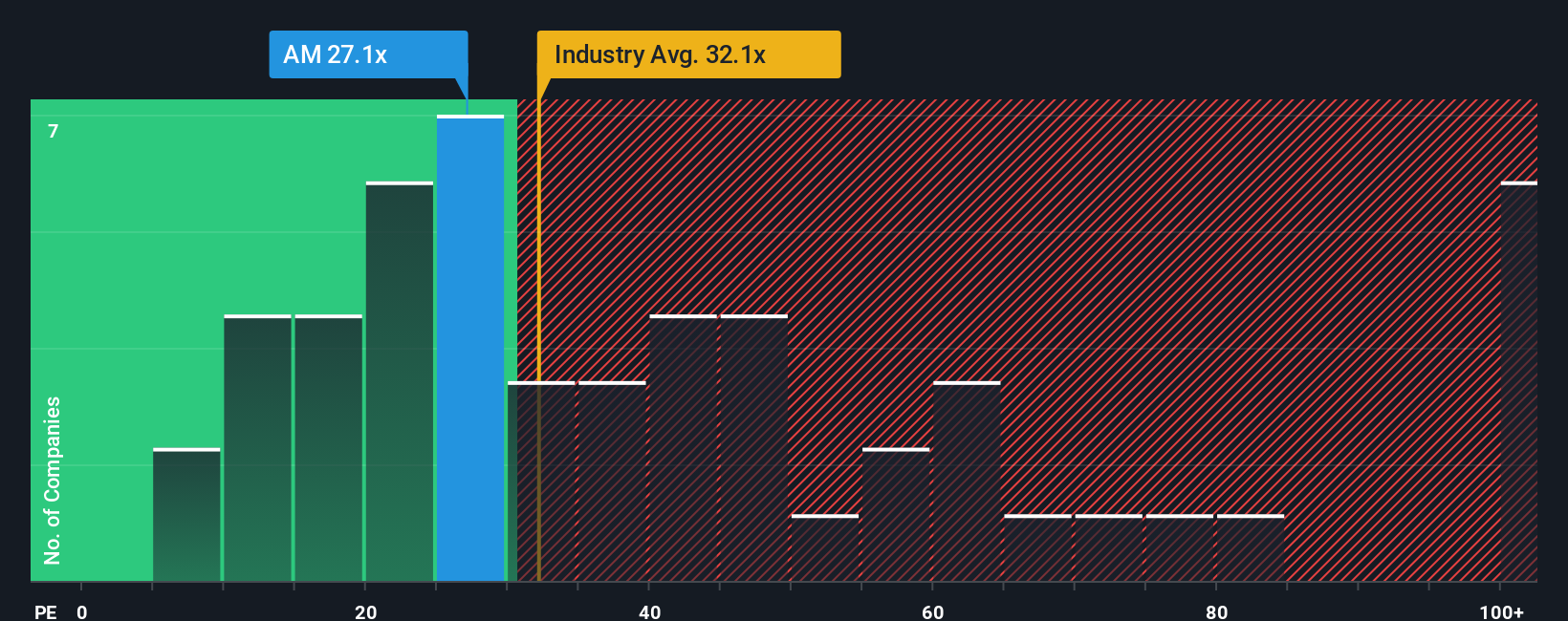Click the x-axis tick label "80"
This screenshot has width=1568, height=621.
click(1216, 611)
